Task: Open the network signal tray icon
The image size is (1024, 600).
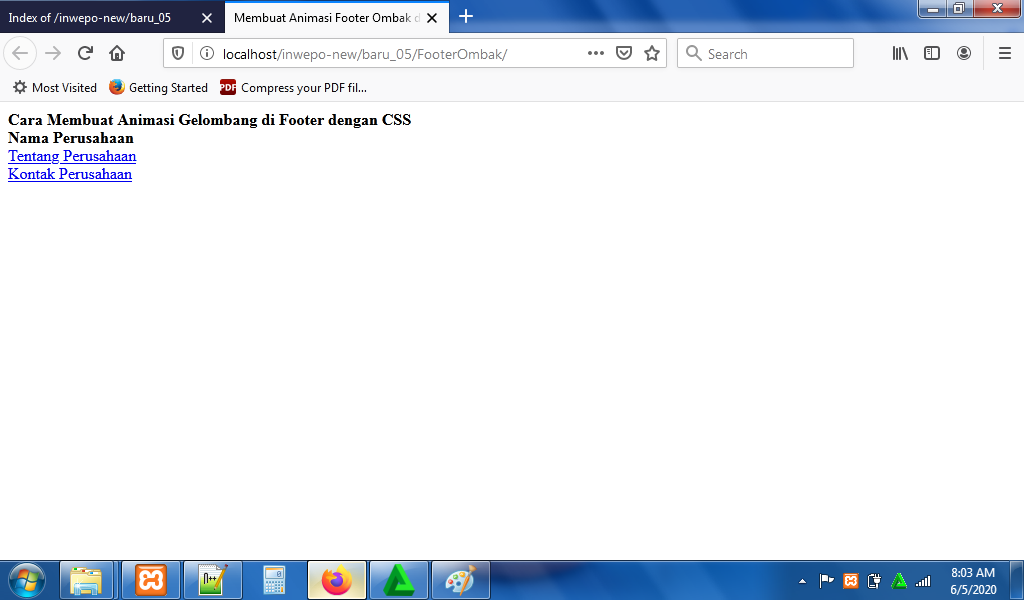Action: tap(923, 580)
